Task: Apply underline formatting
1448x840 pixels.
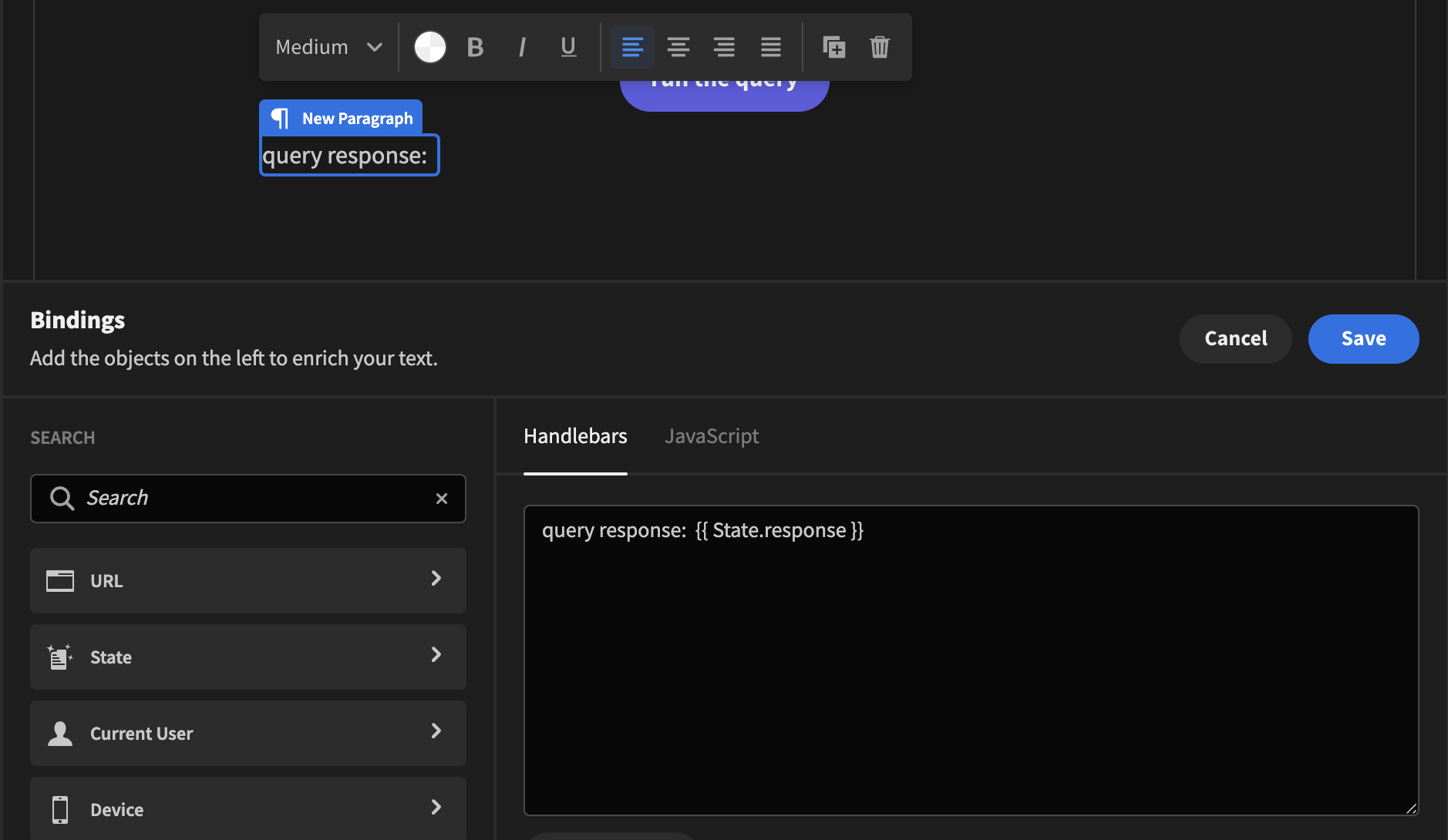Action: 567,47
